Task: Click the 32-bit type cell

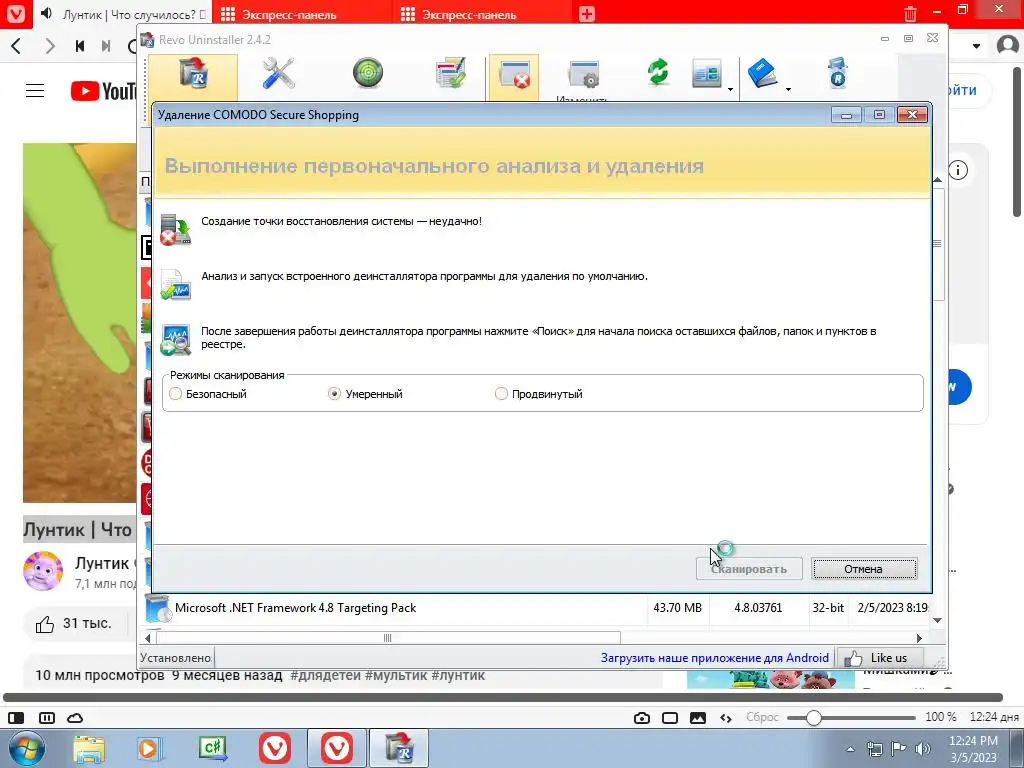Action: click(827, 608)
